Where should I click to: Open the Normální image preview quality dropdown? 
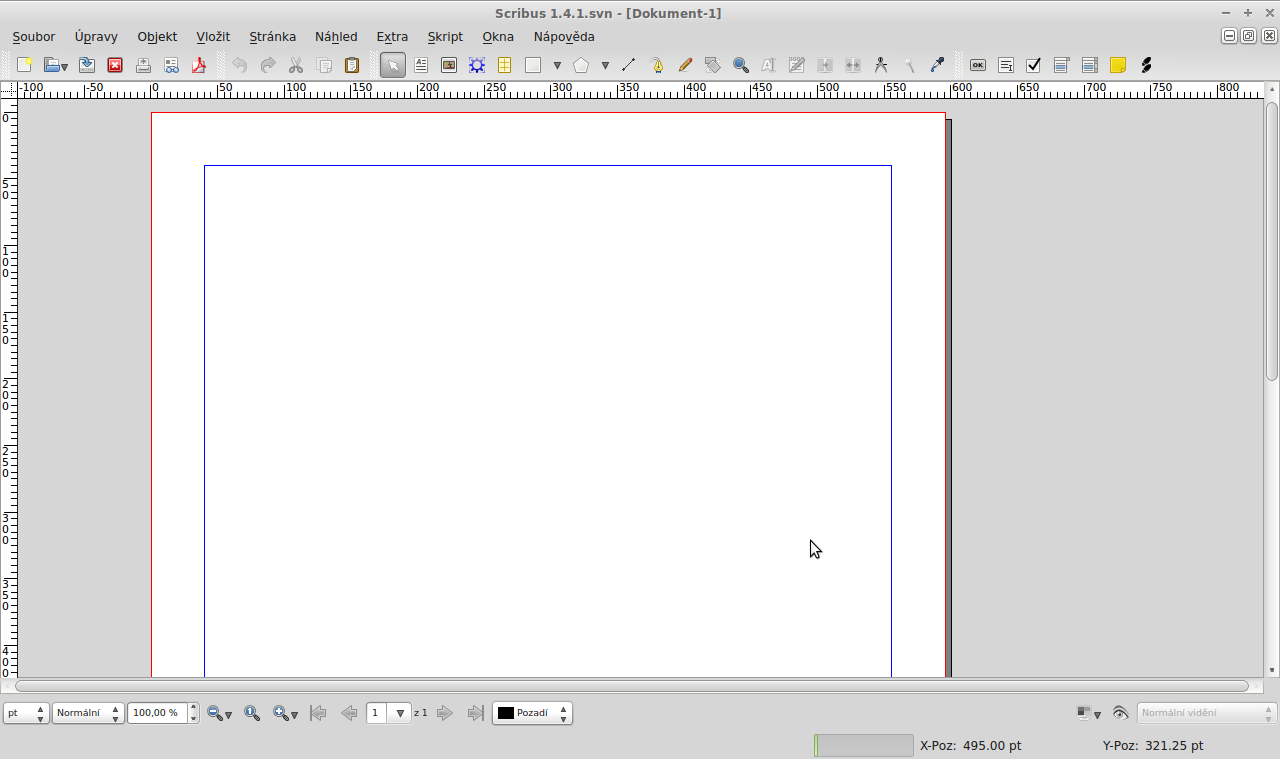click(88, 713)
